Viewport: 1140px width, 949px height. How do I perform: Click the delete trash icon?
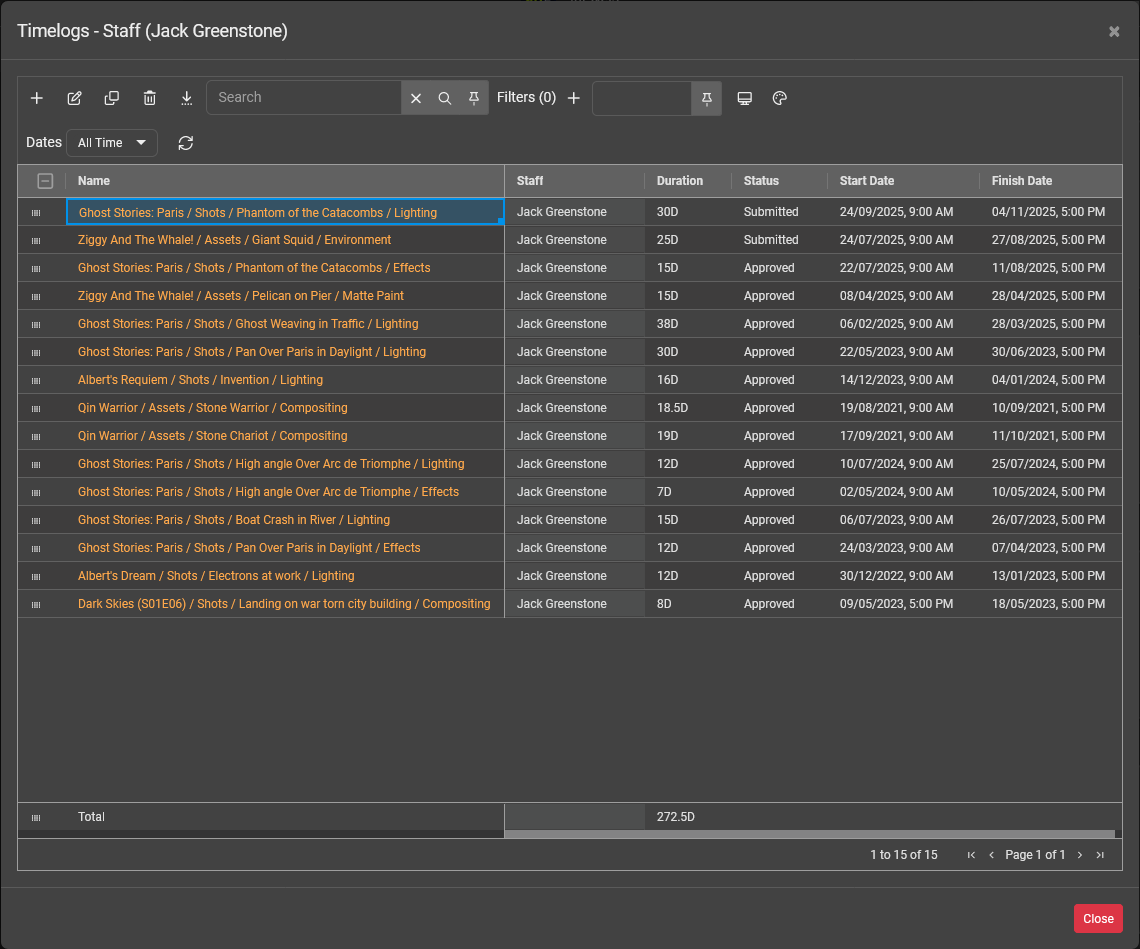pos(150,98)
